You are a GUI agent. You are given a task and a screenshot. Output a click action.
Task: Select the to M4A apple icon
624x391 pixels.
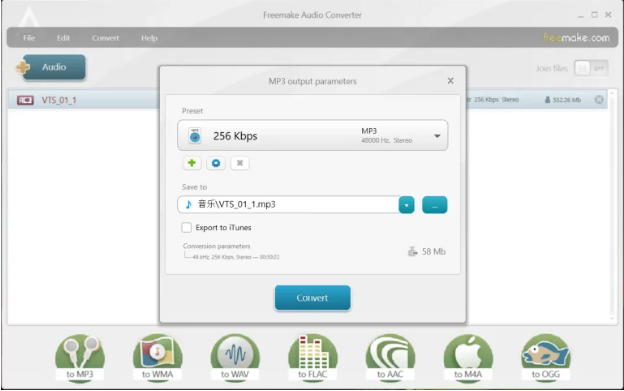tap(468, 358)
